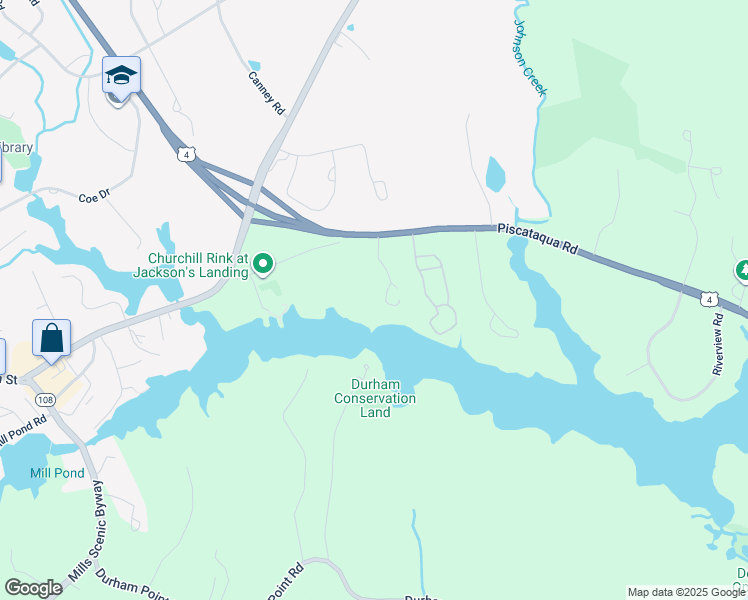This screenshot has width=748, height=600.
Task: Click the Piscataqua Rd road label
Action: (538, 238)
